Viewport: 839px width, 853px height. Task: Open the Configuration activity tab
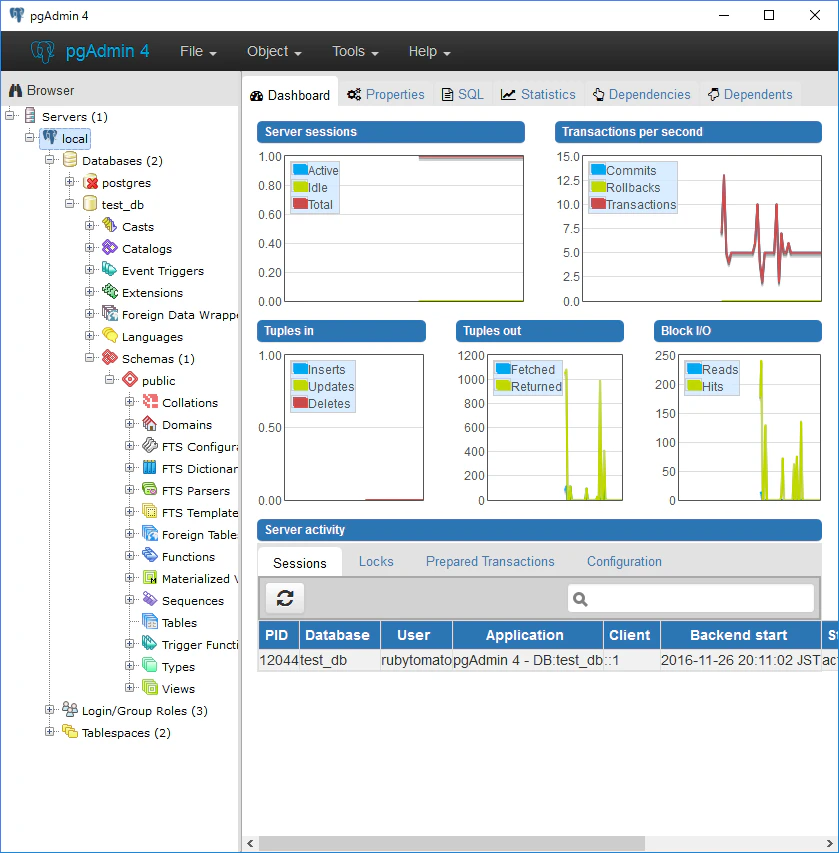pyautogui.click(x=624, y=561)
